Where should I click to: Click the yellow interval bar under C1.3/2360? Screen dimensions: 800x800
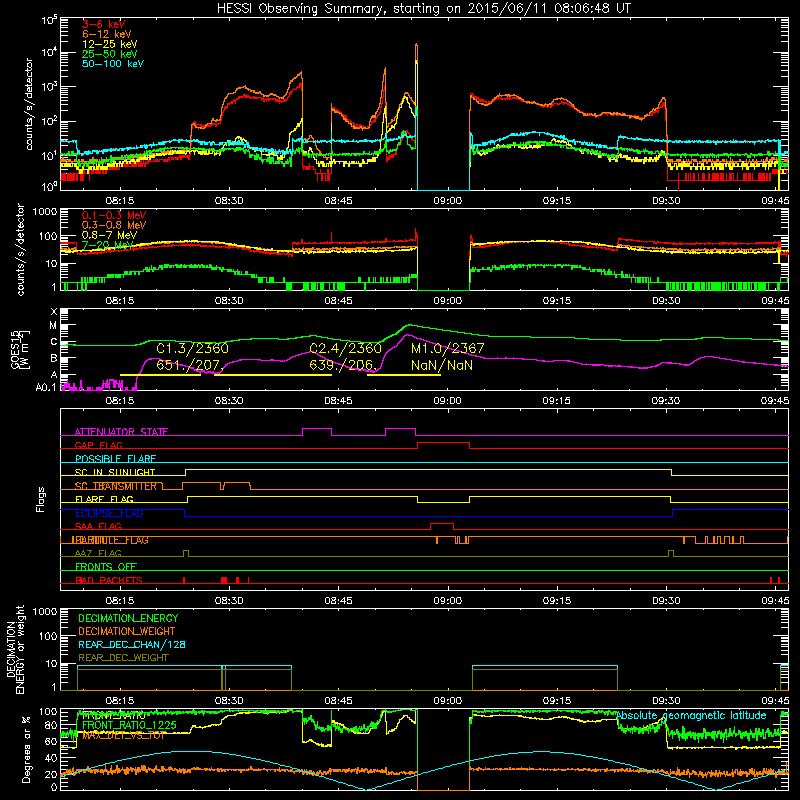[x=160, y=375]
